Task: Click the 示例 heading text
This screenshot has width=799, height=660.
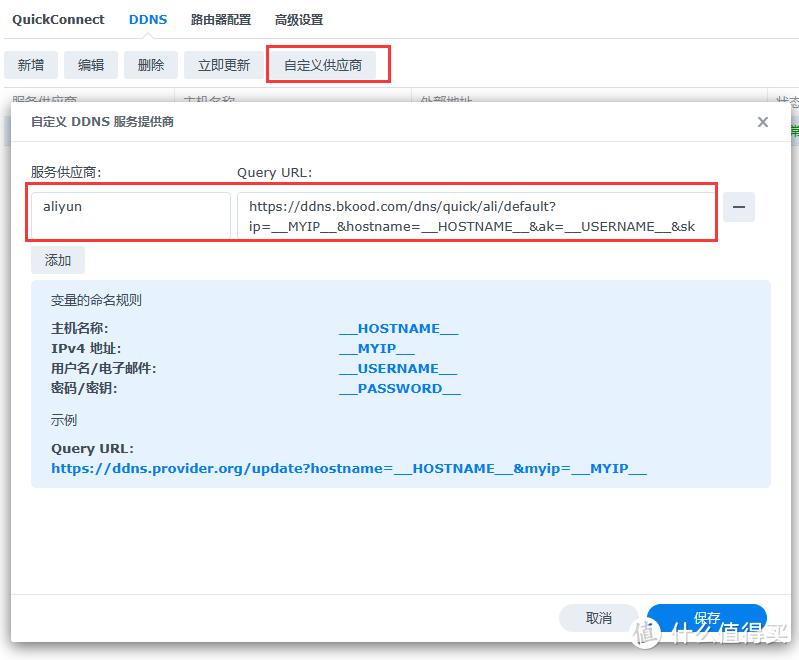Action: 64,420
